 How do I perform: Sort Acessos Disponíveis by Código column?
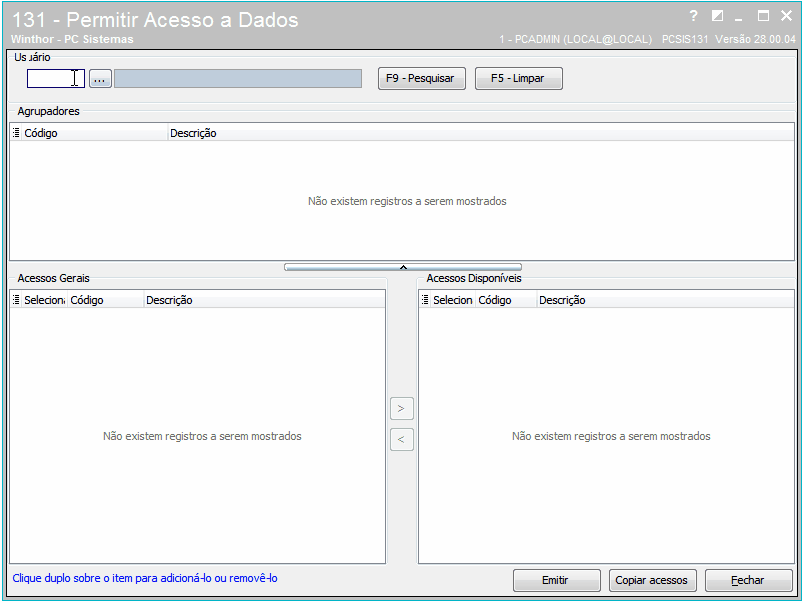[x=506, y=300]
